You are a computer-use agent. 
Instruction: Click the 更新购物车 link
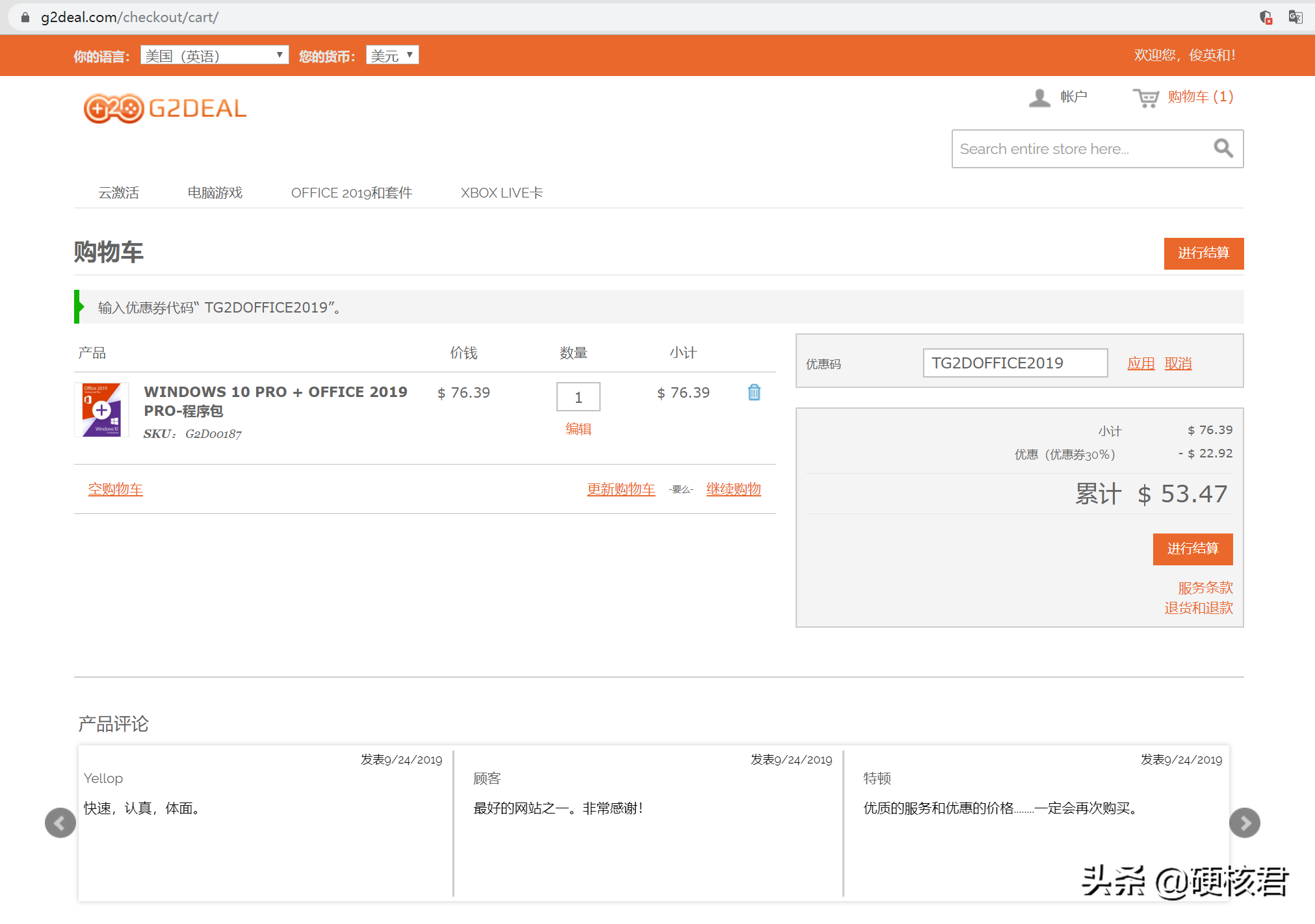(621, 489)
